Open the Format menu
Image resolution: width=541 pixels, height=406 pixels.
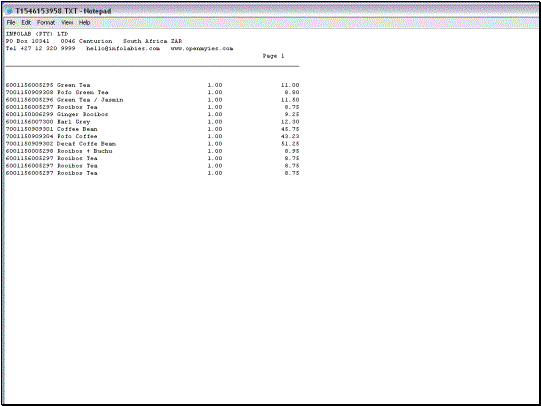46,22
